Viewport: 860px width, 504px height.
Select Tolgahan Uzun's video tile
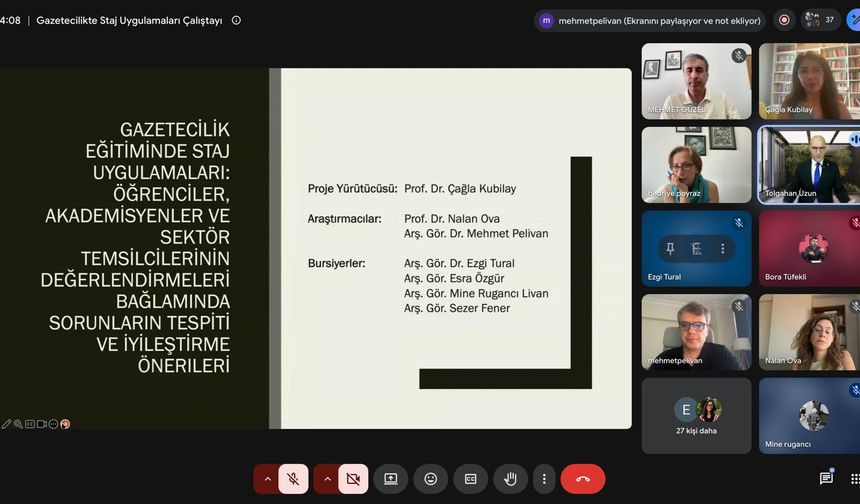pyautogui.click(x=810, y=165)
